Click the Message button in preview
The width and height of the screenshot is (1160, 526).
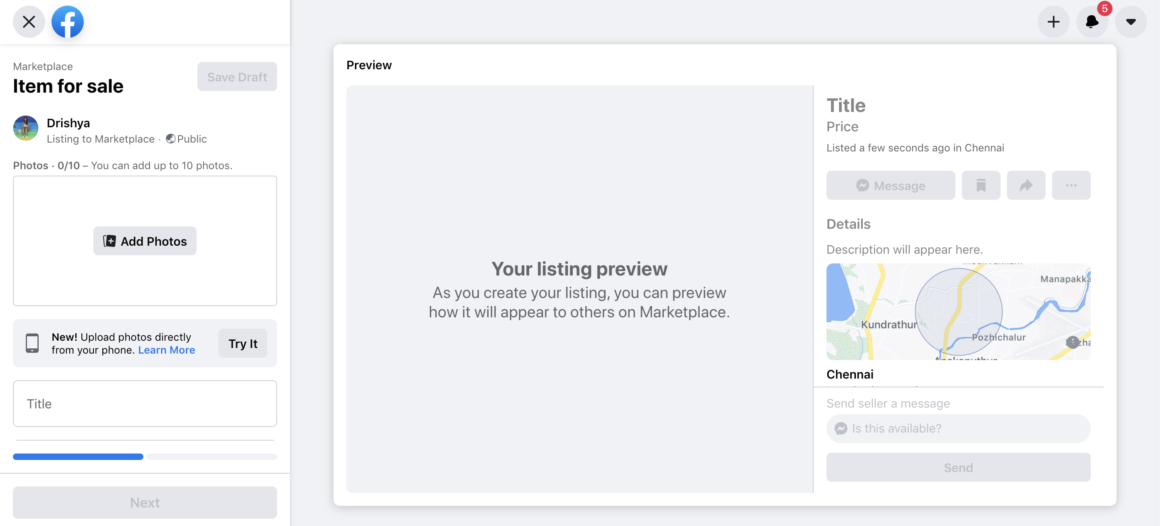point(890,185)
